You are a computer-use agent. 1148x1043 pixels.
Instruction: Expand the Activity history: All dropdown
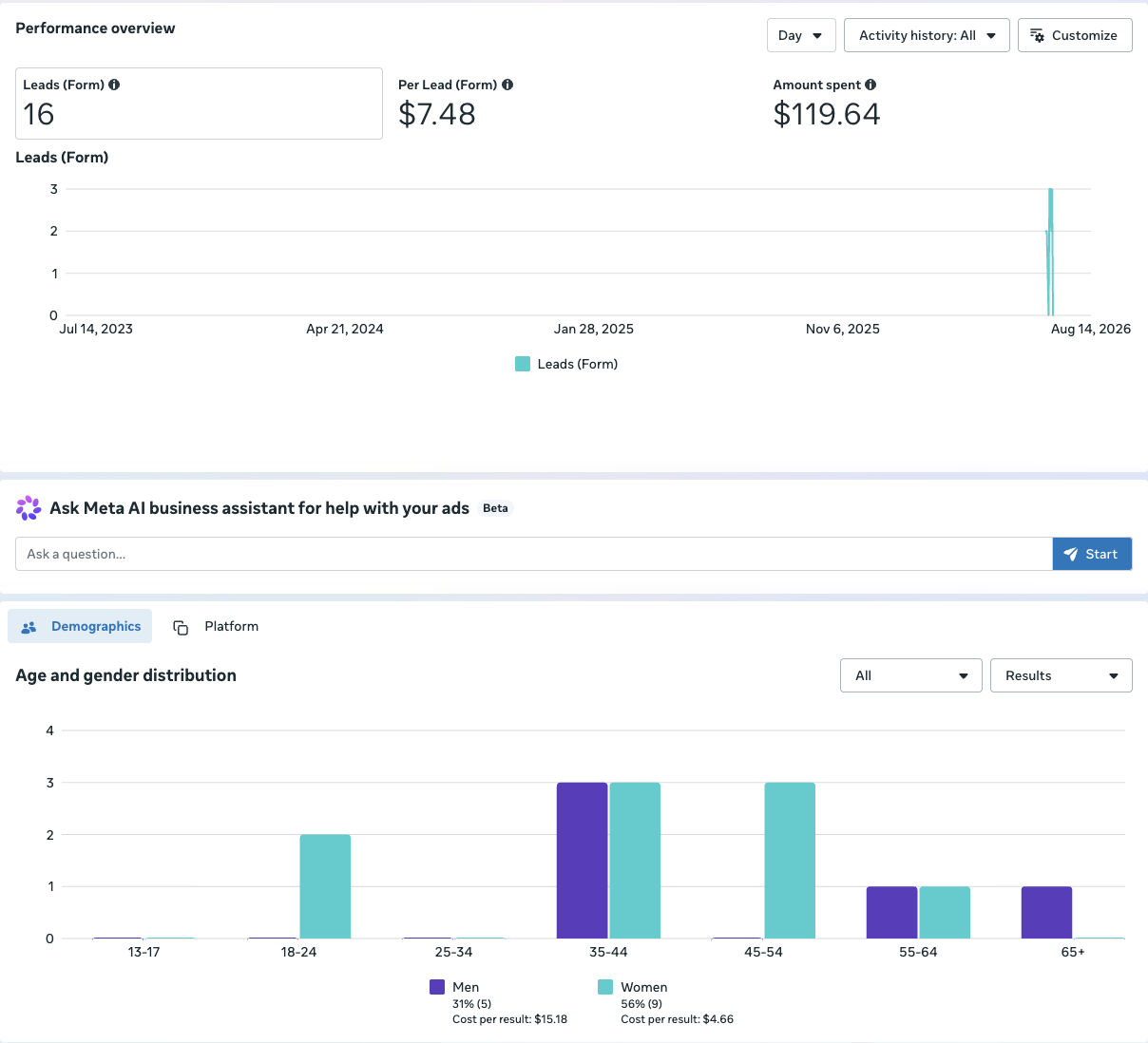[927, 35]
